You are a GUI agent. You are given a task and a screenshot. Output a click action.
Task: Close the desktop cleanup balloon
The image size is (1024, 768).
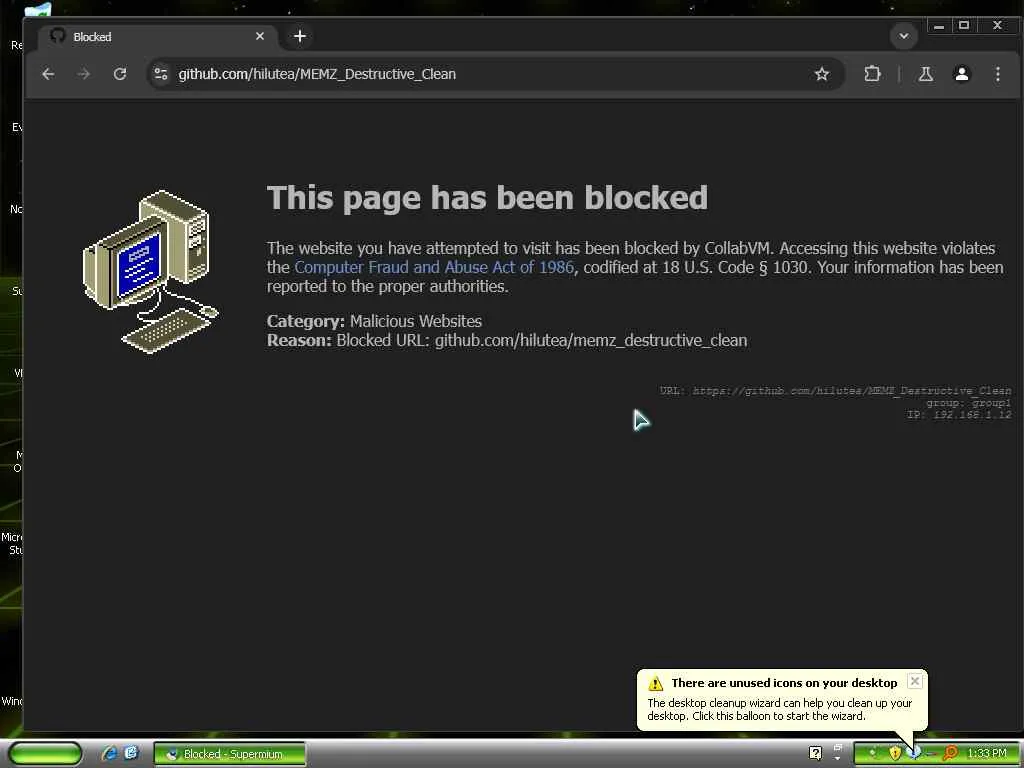click(915, 681)
